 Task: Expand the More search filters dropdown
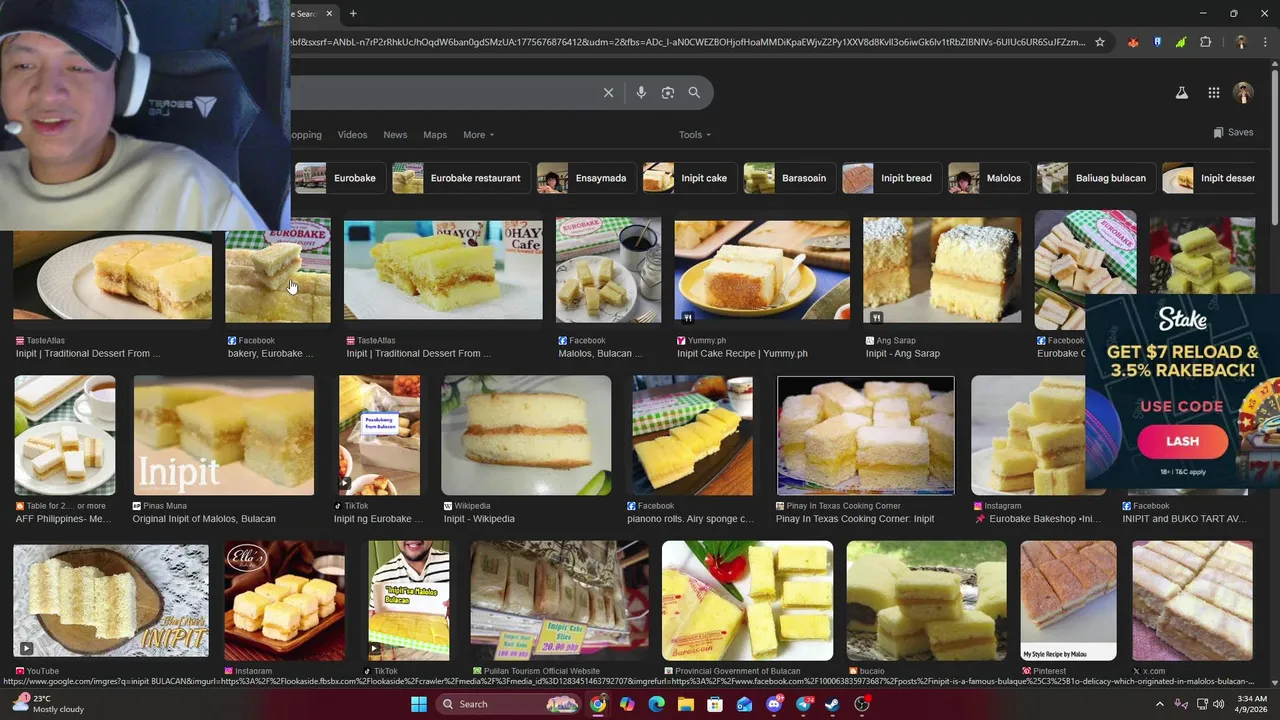(x=478, y=135)
